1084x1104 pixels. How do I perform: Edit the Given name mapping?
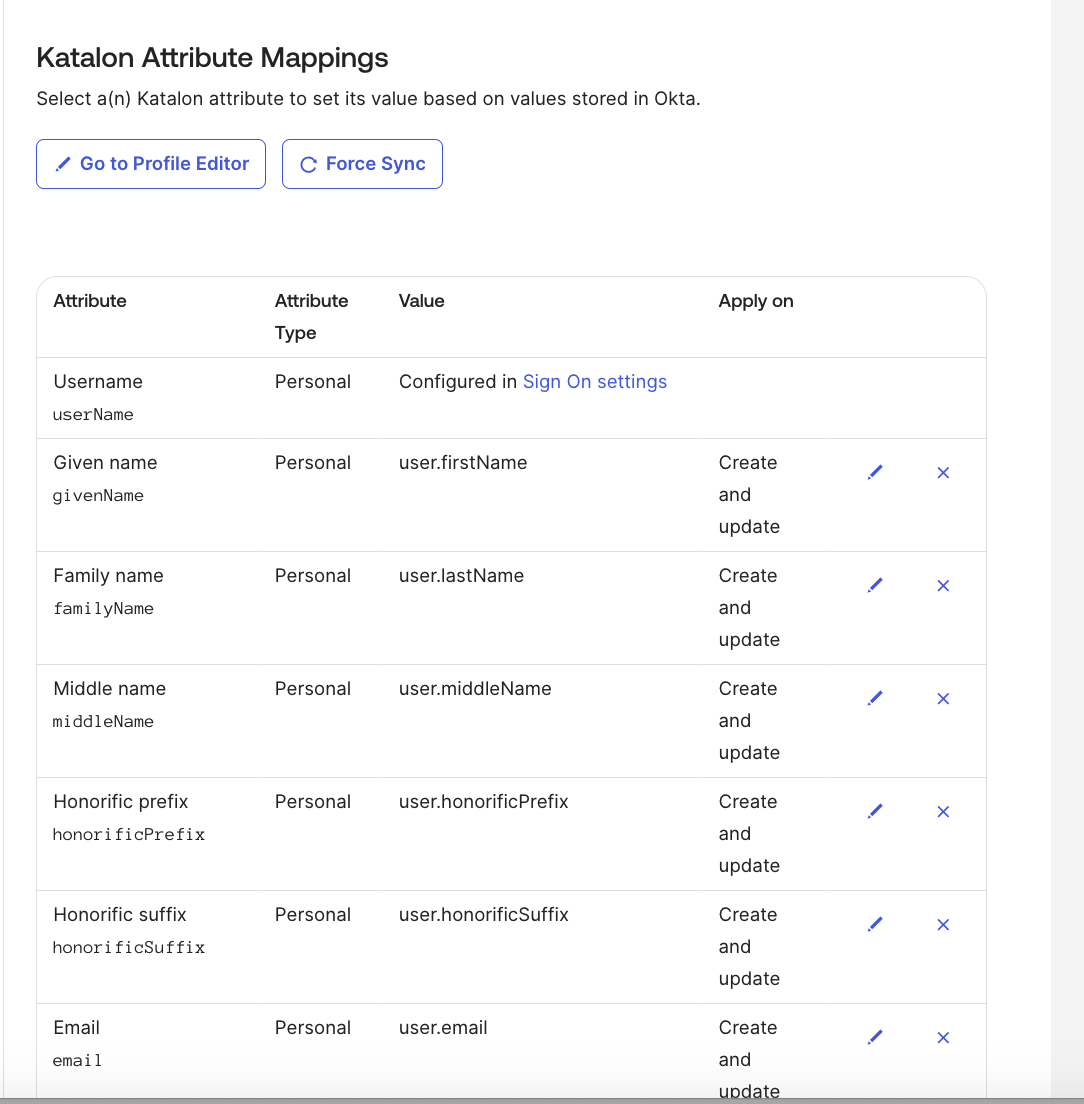pos(875,472)
